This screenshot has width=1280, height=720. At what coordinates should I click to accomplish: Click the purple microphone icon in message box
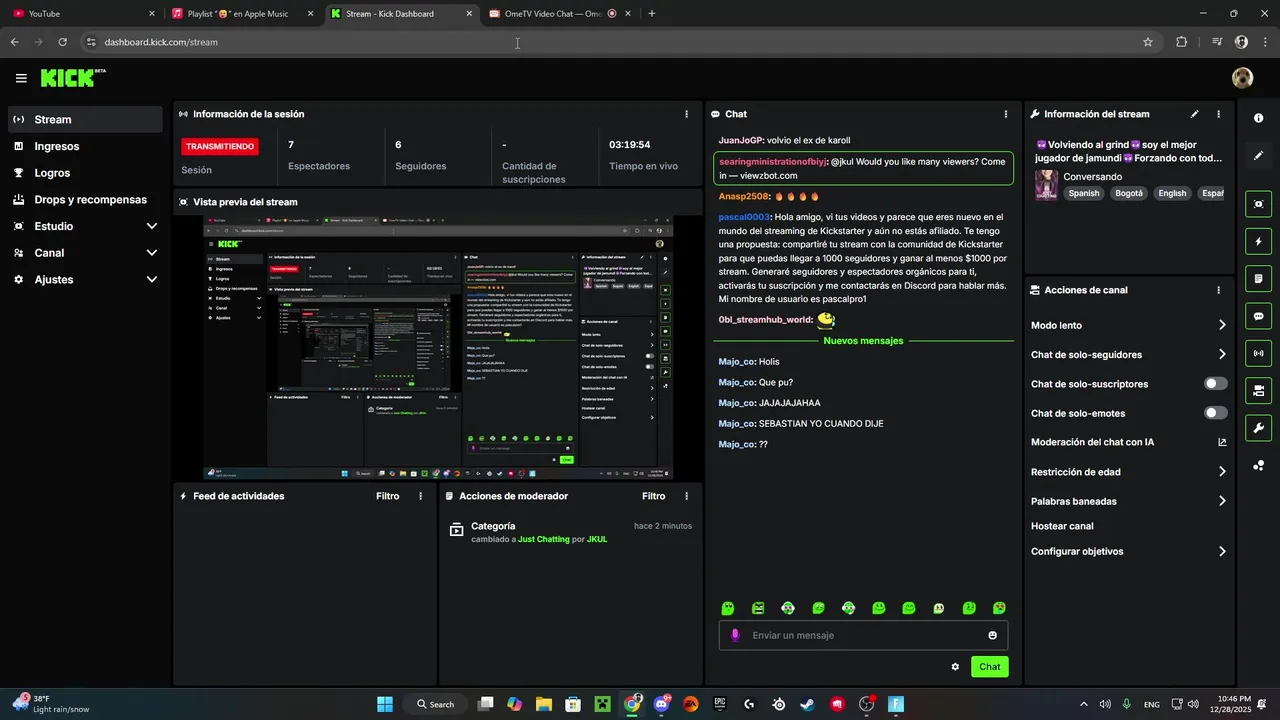point(735,635)
